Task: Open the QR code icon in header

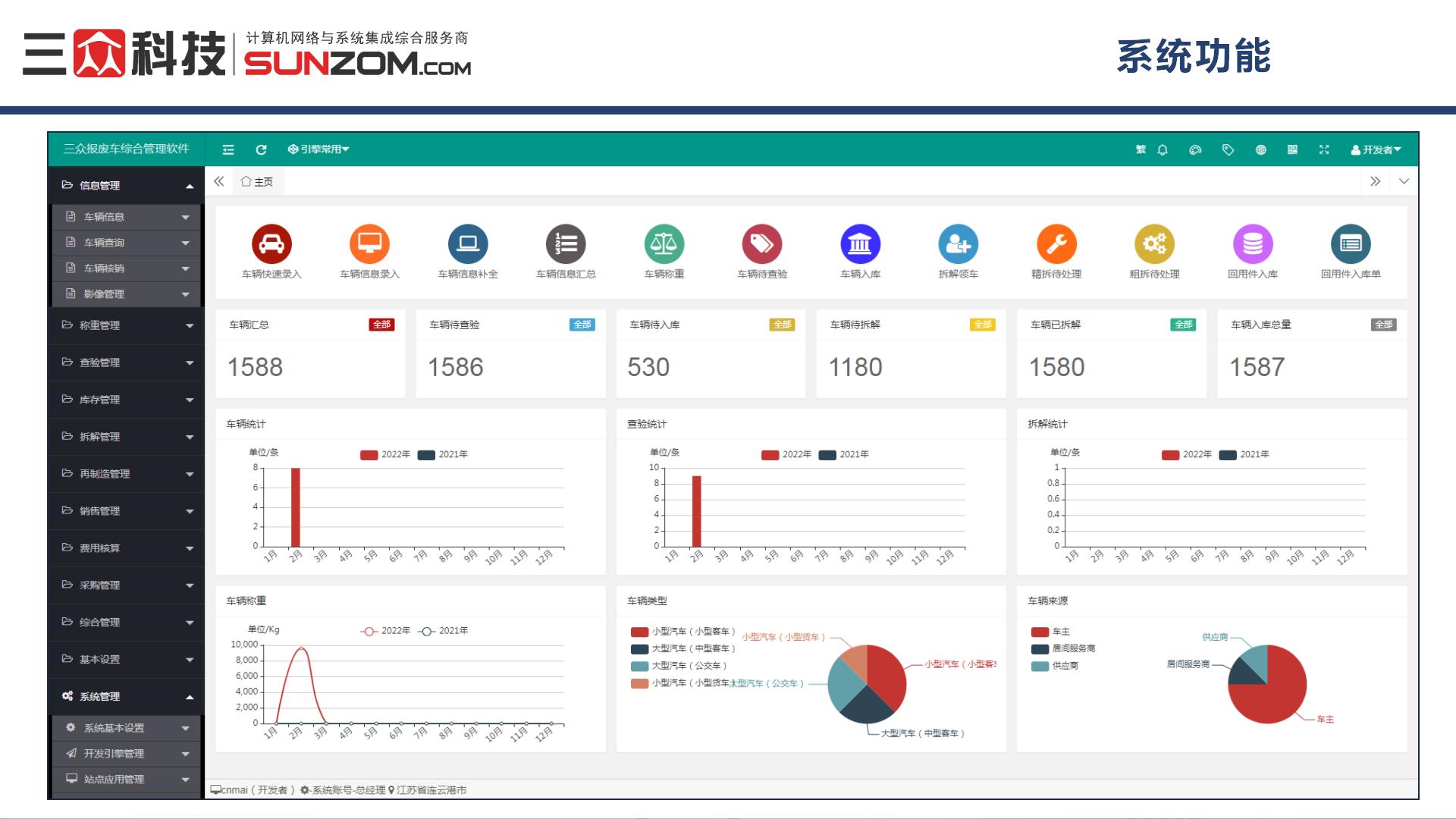Action: [x=1292, y=150]
